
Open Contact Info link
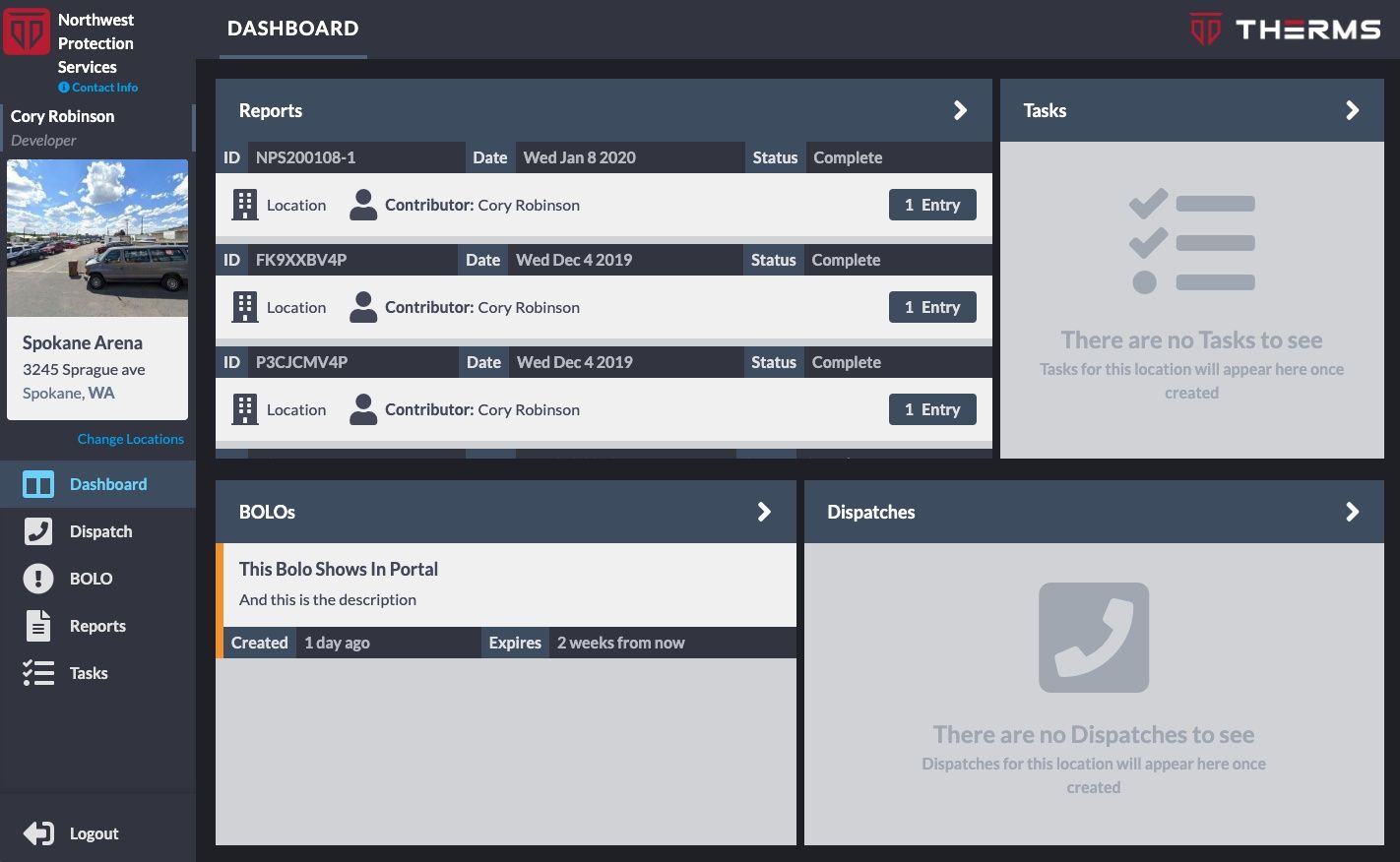(98, 87)
